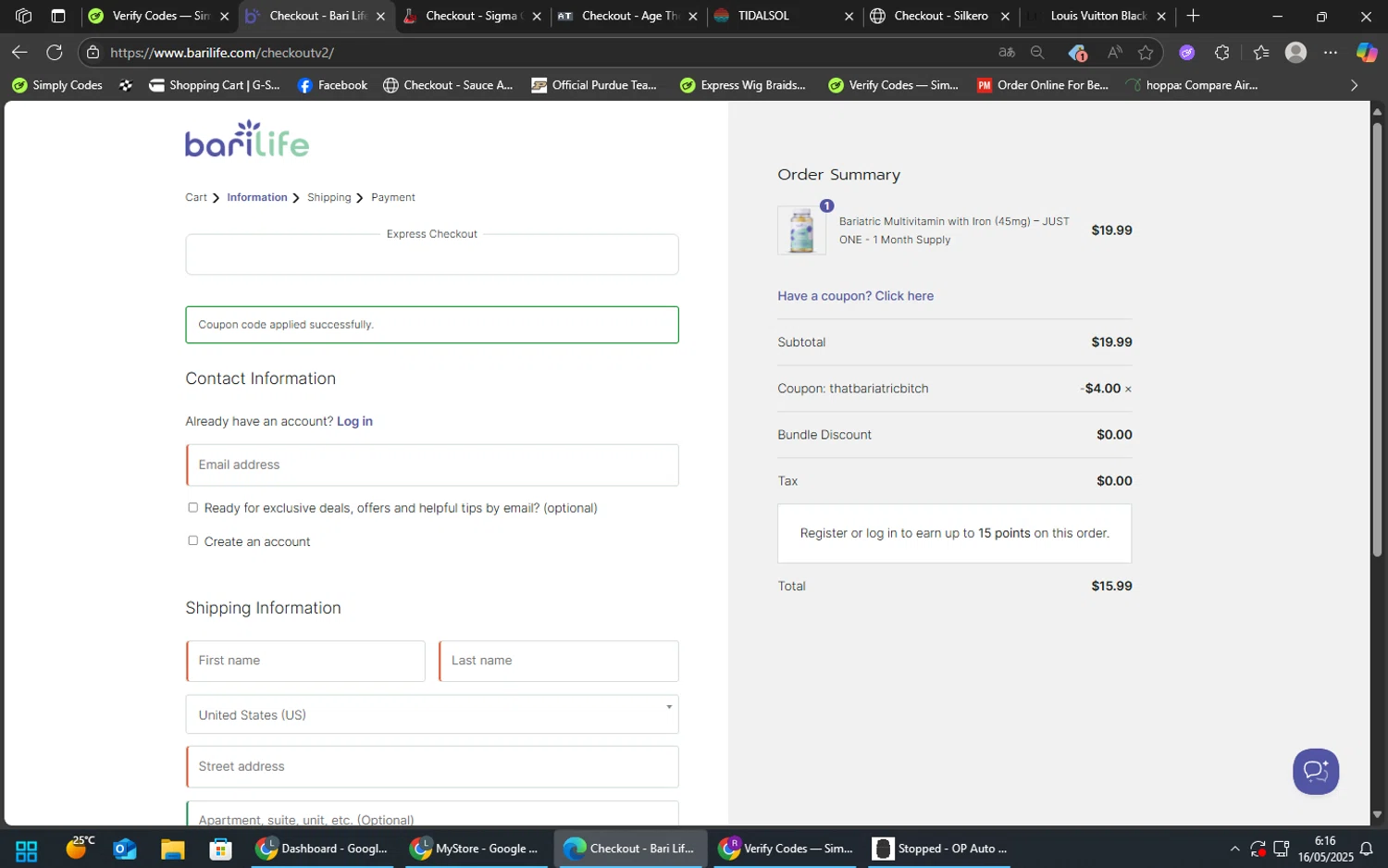
Task: Check the exclusive deals email opt-in box
Action: [192, 507]
